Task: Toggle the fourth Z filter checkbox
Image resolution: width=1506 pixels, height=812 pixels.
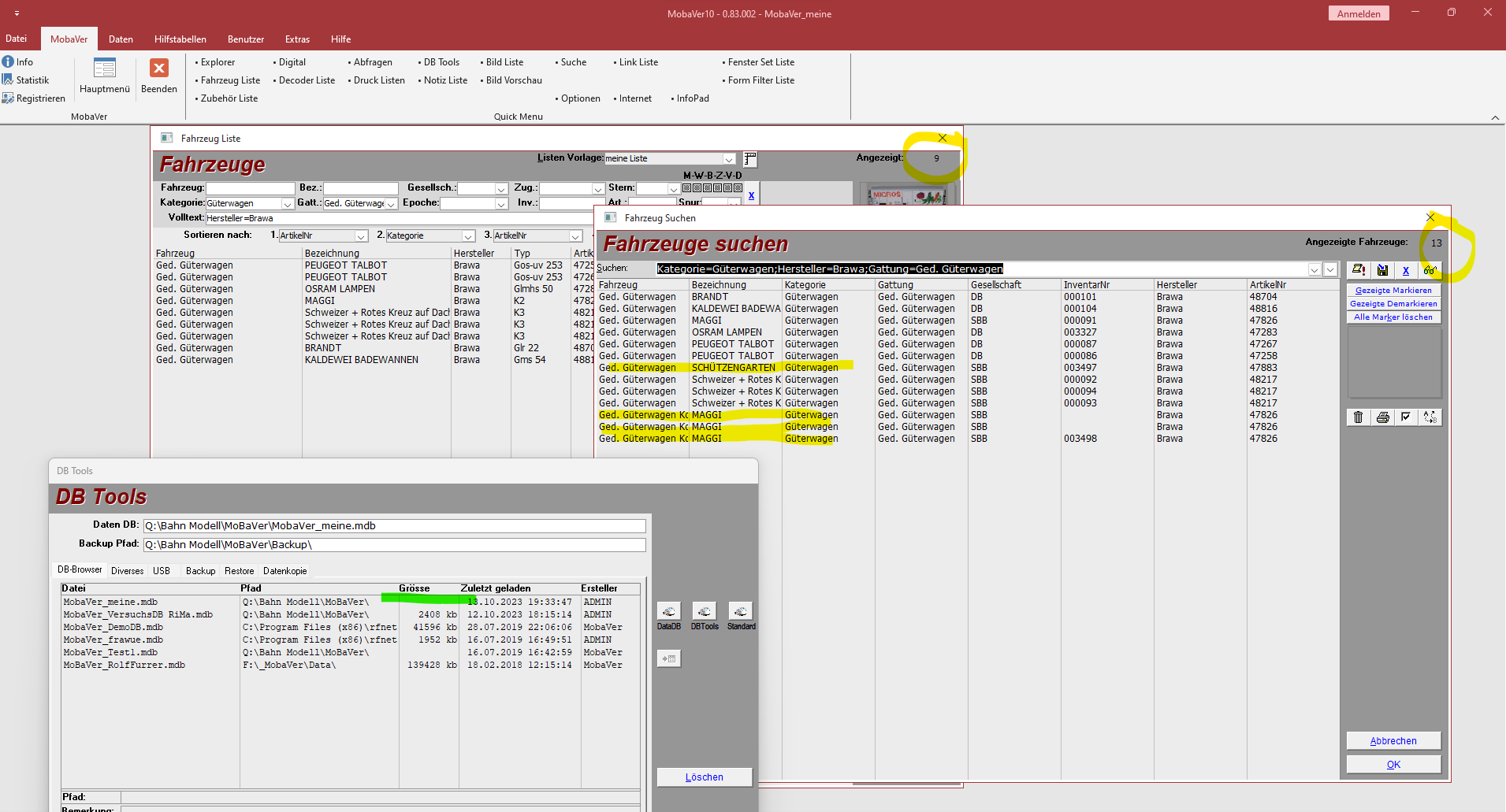Action: click(x=717, y=188)
